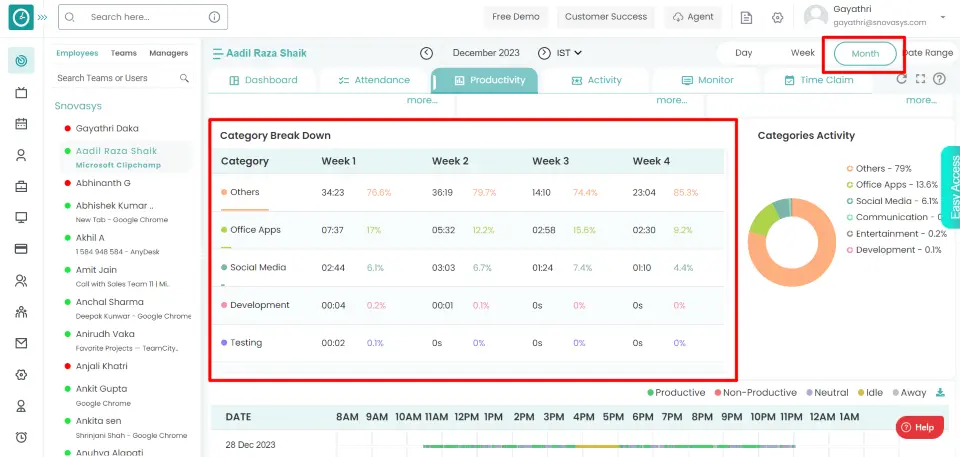
Task: Click Office Apps - 13.6% legend entry
Action: (892, 184)
